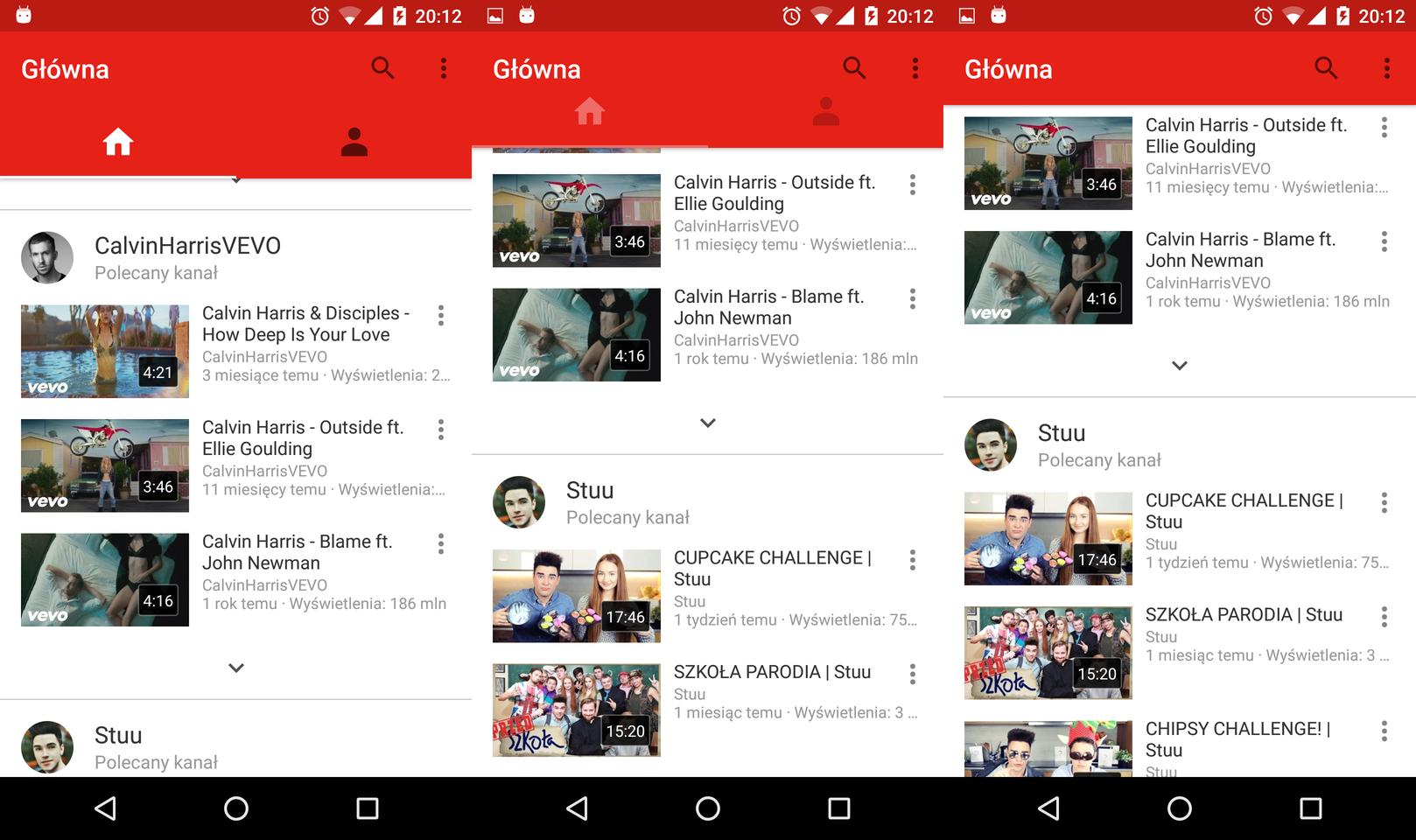Tap Stuu channel name in right screen
Screen dimensions: 1416x840
click(x=1062, y=433)
